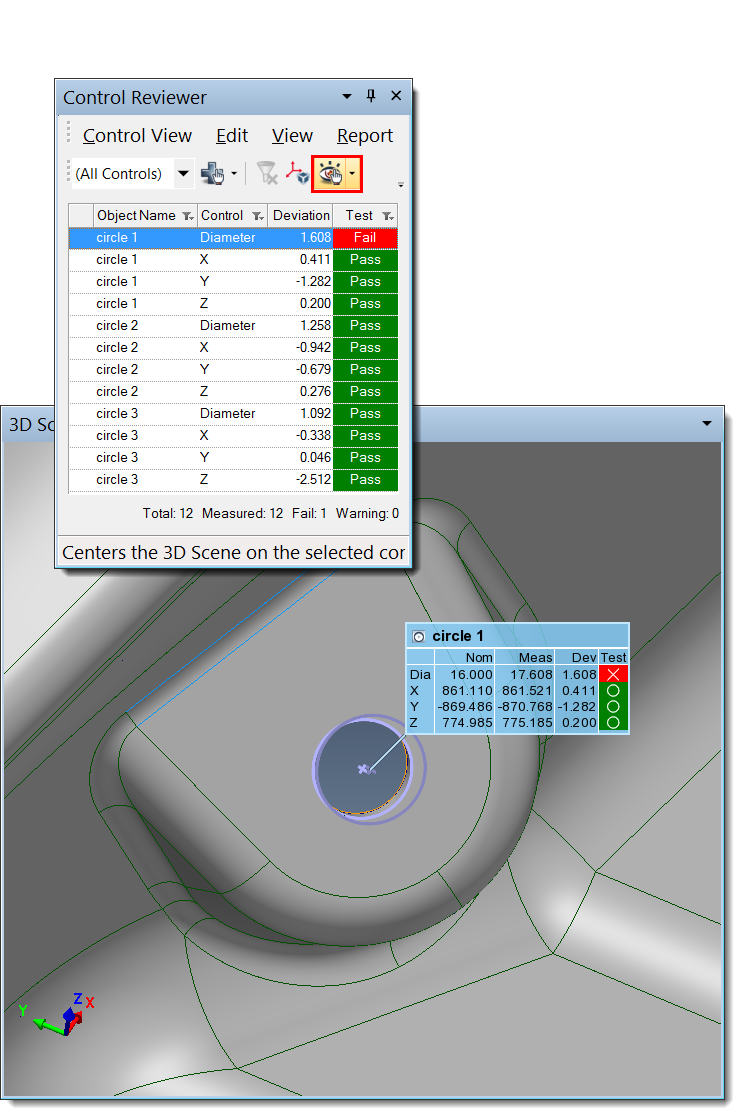The height and width of the screenshot is (1115, 740).
Task: Open the View menu
Action: pyautogui.click(x=292, y=135)
